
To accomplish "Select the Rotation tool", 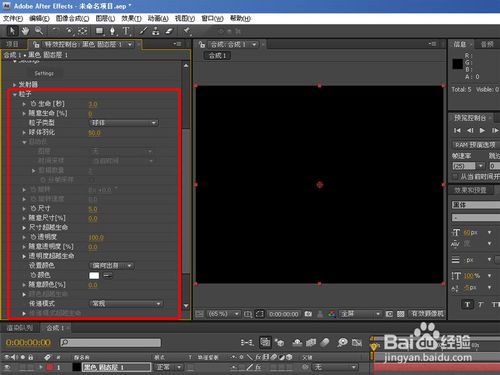I will (x=55, y=31).
